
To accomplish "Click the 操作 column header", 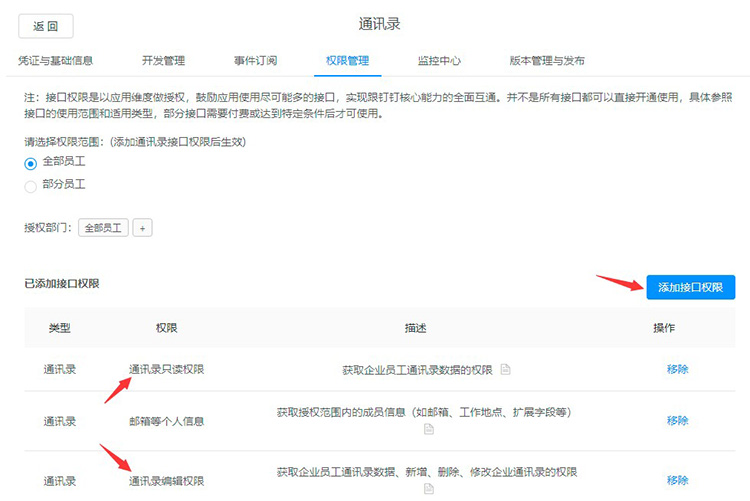I will (664, 328).
